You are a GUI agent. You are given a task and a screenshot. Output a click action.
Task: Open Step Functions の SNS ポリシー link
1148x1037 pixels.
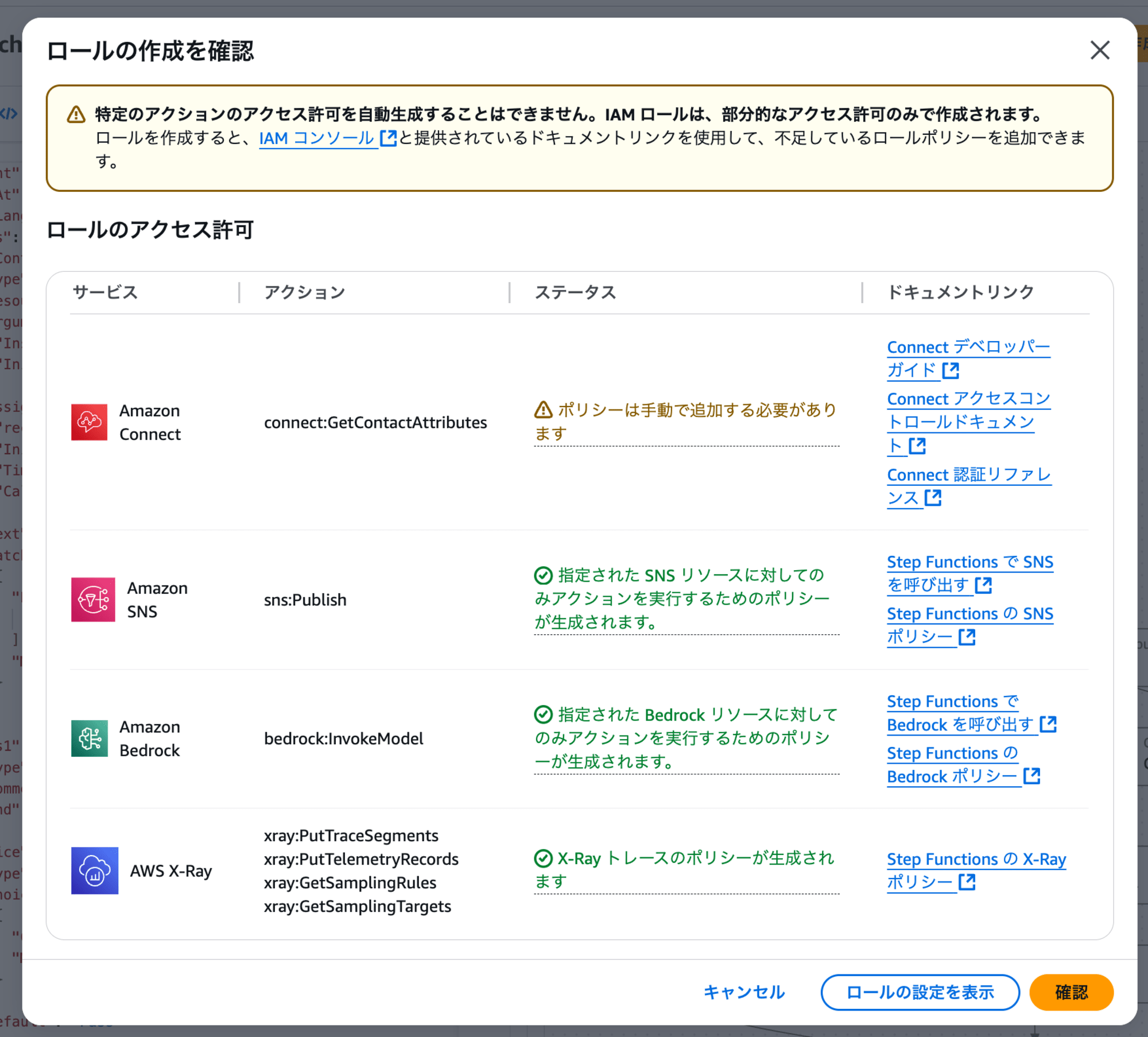[970, 625]
